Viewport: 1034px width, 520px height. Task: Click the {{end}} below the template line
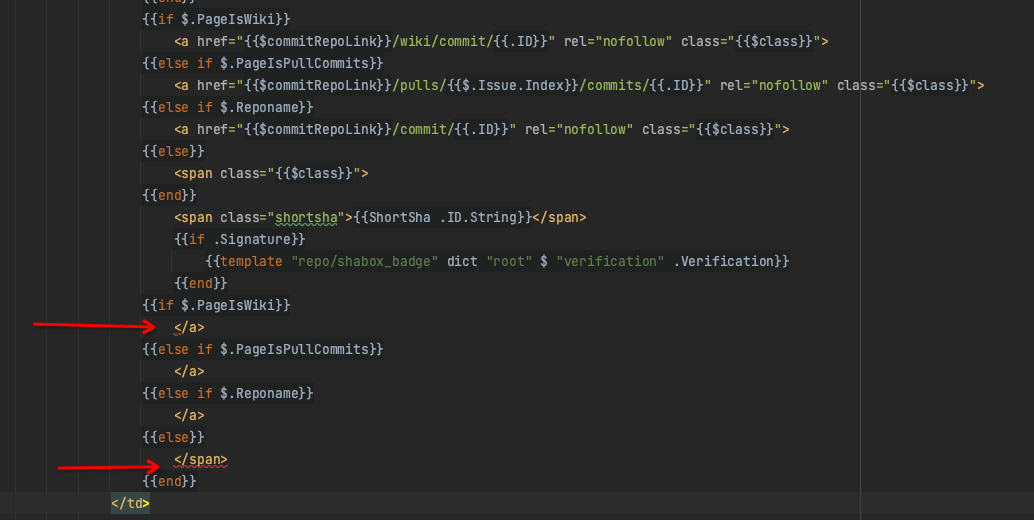point(201,283)
